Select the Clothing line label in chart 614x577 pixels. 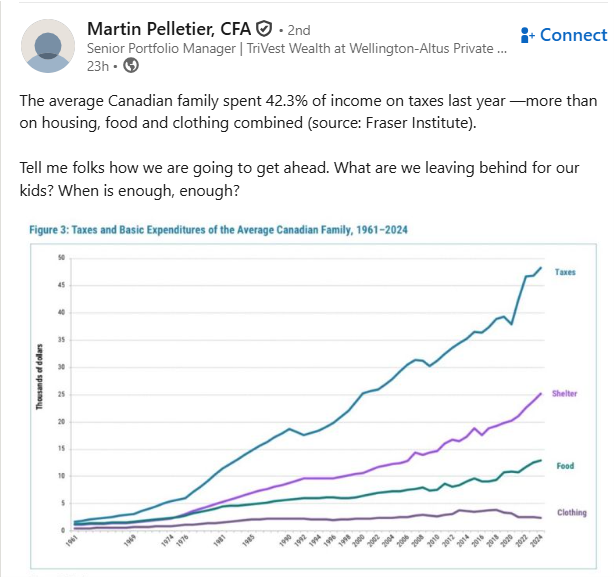coord(571,513)
